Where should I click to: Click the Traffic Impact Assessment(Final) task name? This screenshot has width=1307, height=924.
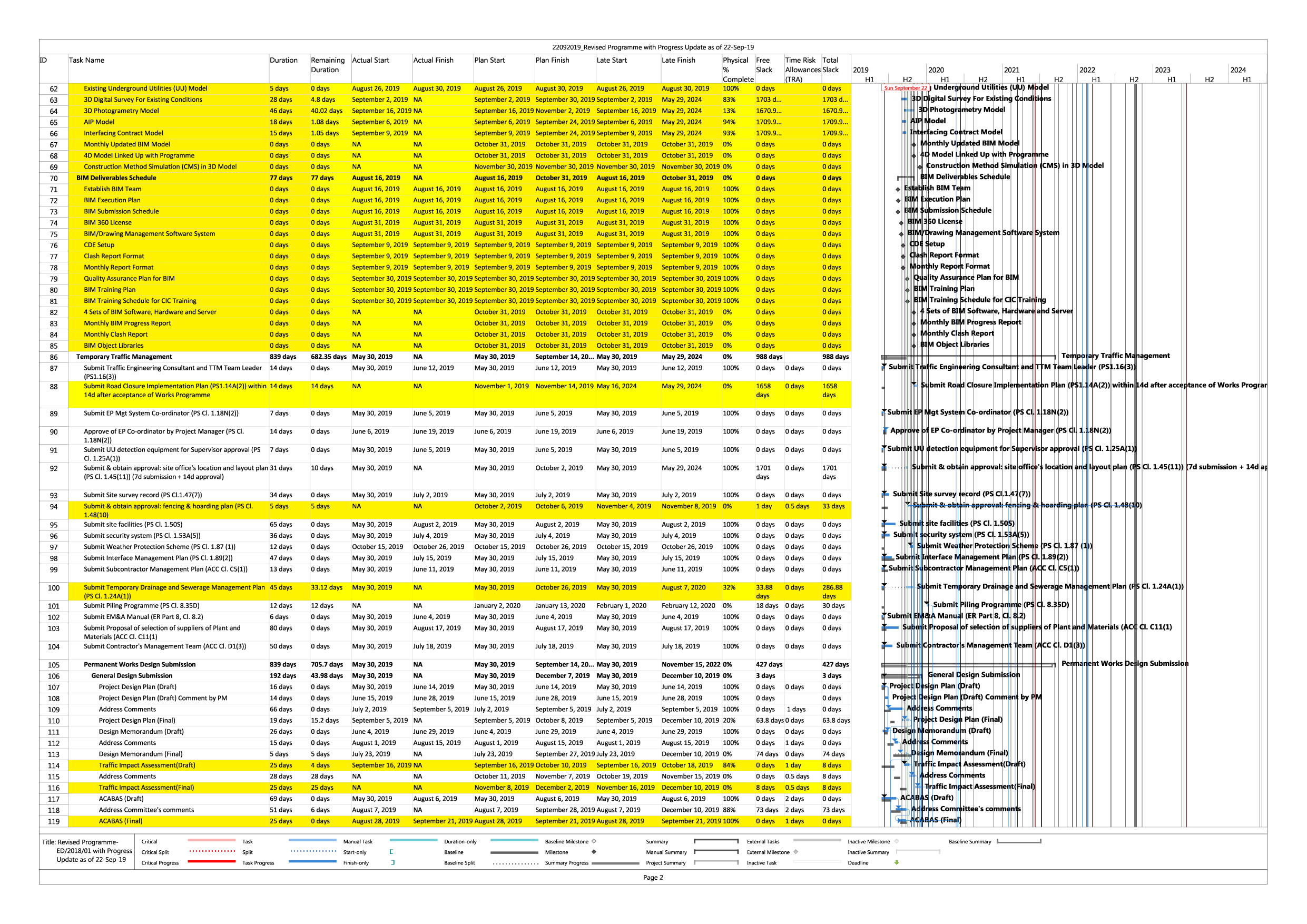click(x=146, y=788)
